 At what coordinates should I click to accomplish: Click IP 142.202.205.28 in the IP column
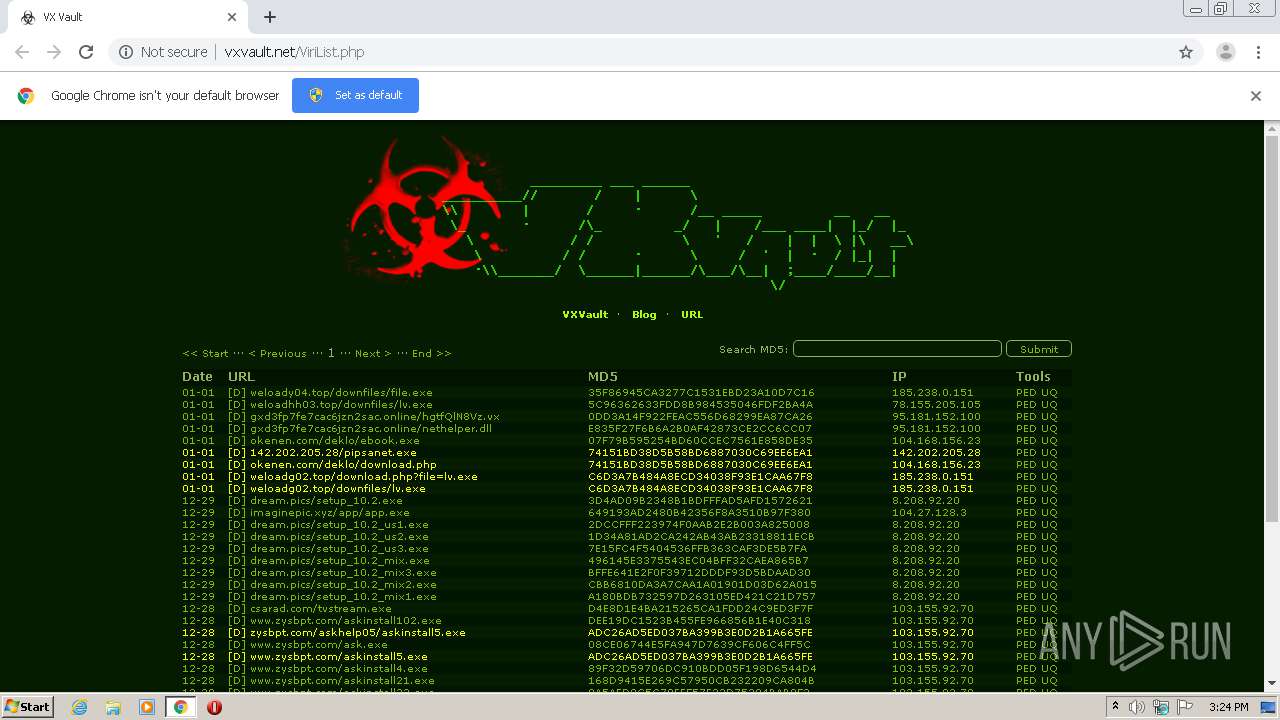tap(936, 453)
